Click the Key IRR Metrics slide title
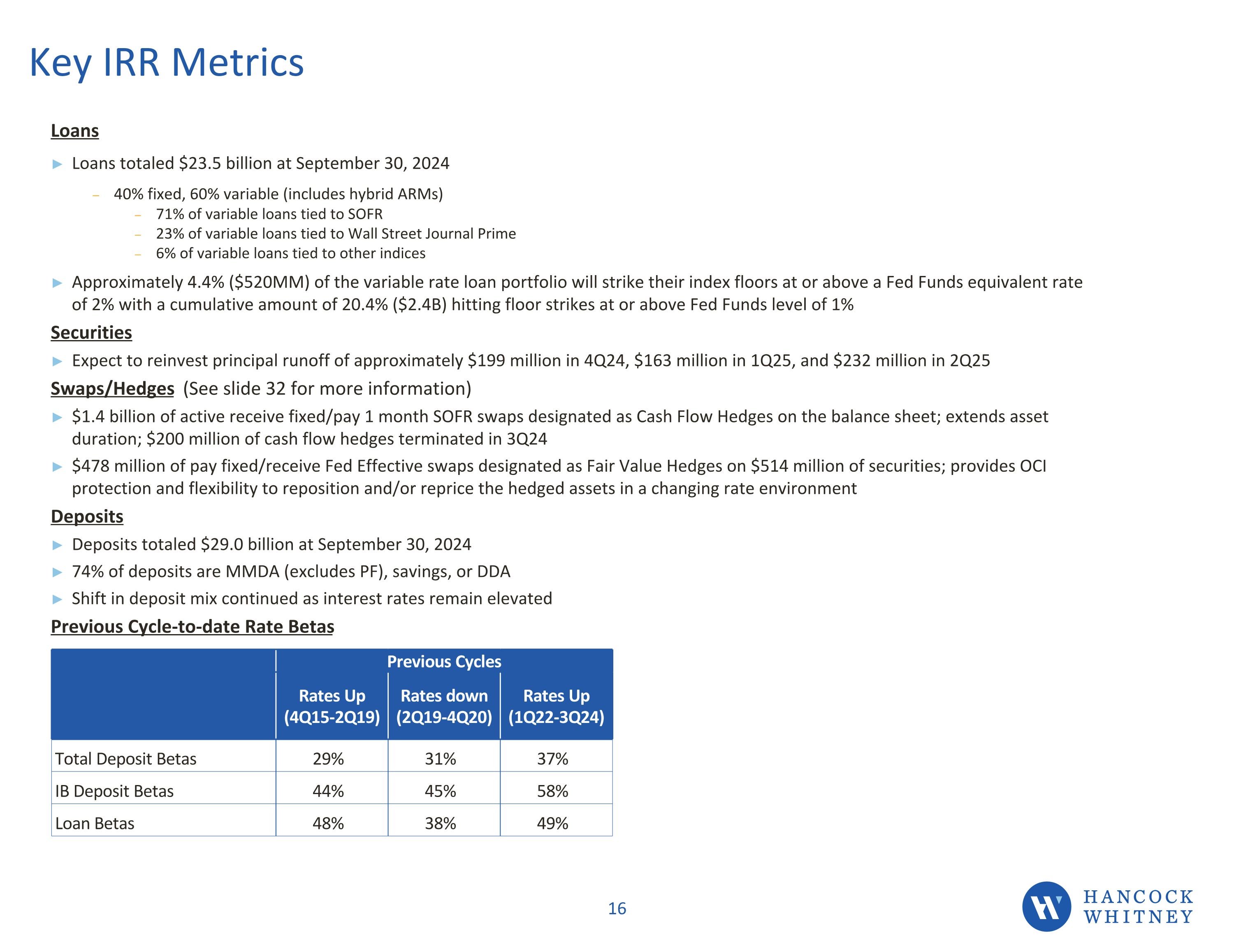1234x952 pixels. pos(167,62)
